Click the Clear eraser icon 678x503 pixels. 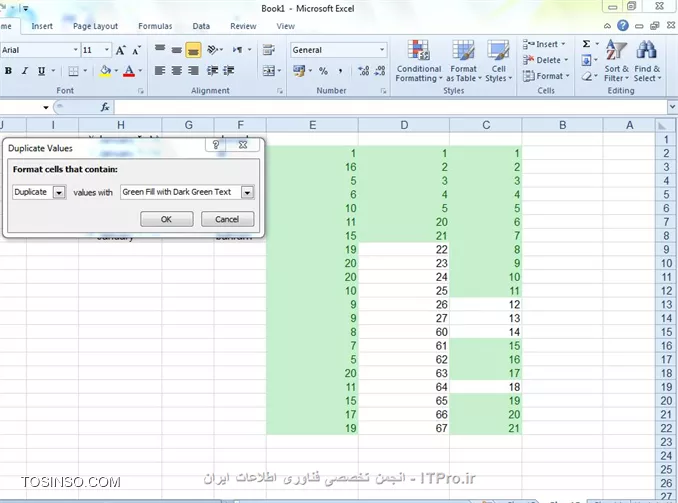click(x=586, y=77)
